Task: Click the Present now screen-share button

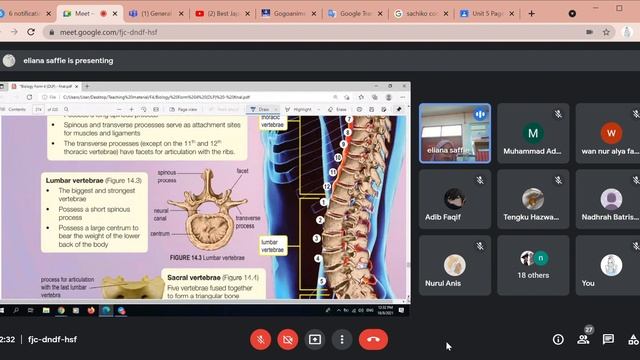Action: 315,339
